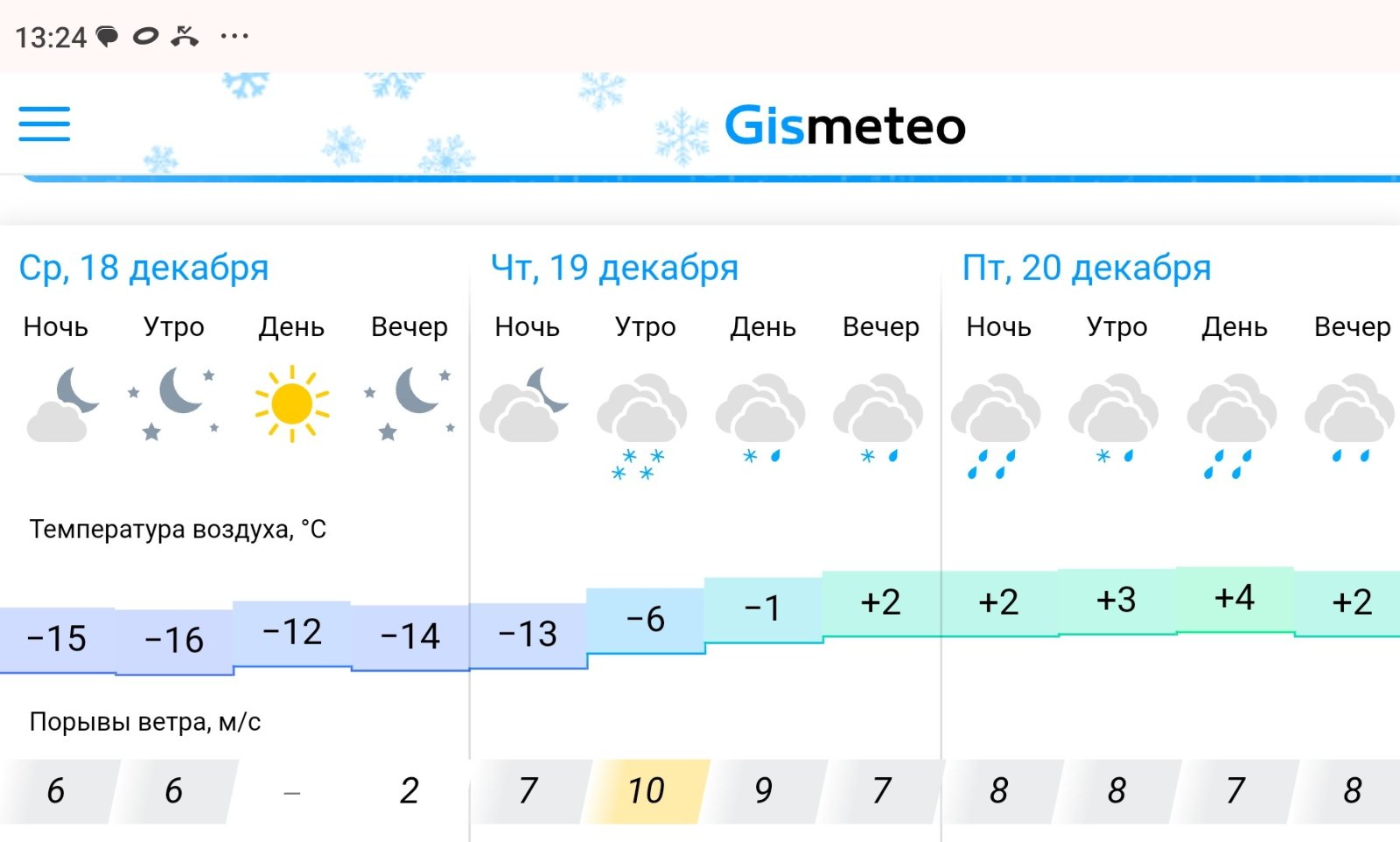Open the hamburger menu

point(45,123)
